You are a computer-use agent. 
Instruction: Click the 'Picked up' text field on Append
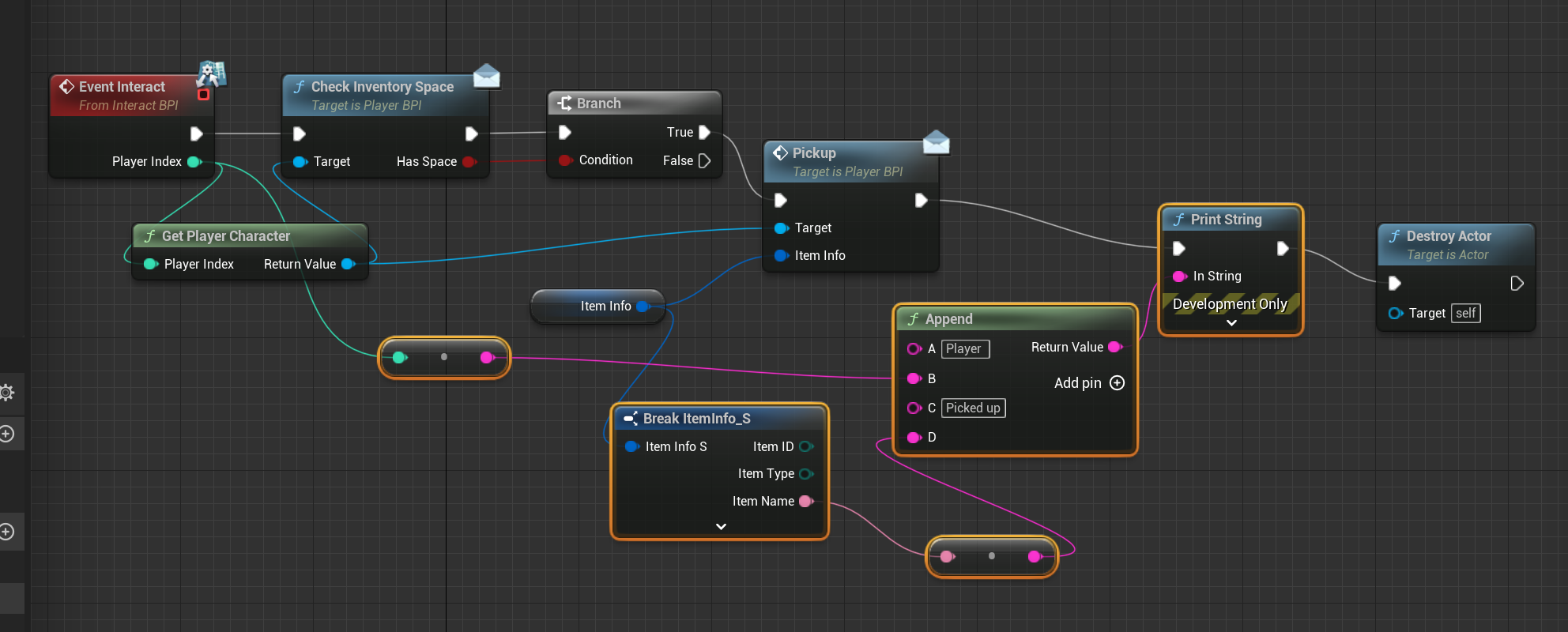tap(973, 408)
